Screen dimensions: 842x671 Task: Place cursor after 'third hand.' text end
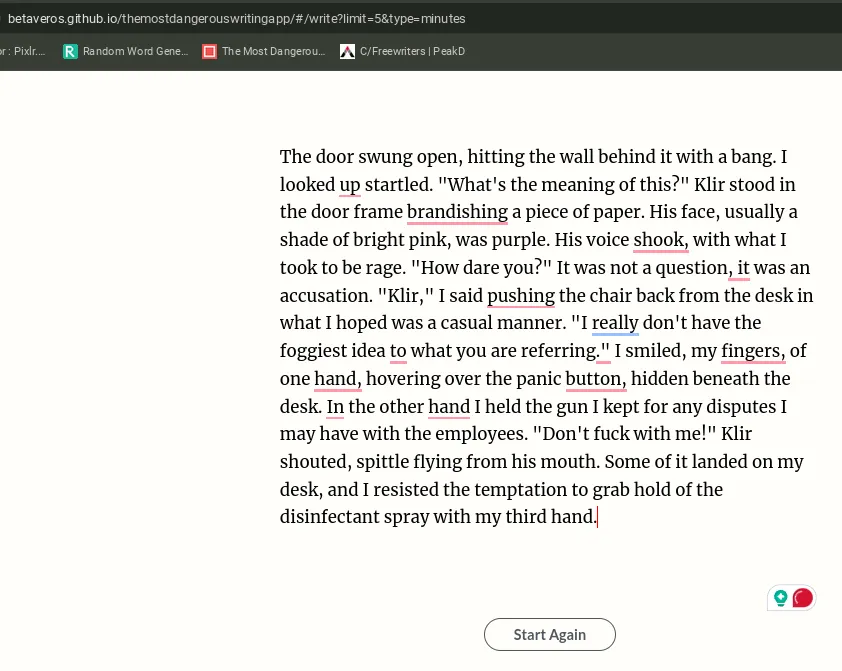597,517
